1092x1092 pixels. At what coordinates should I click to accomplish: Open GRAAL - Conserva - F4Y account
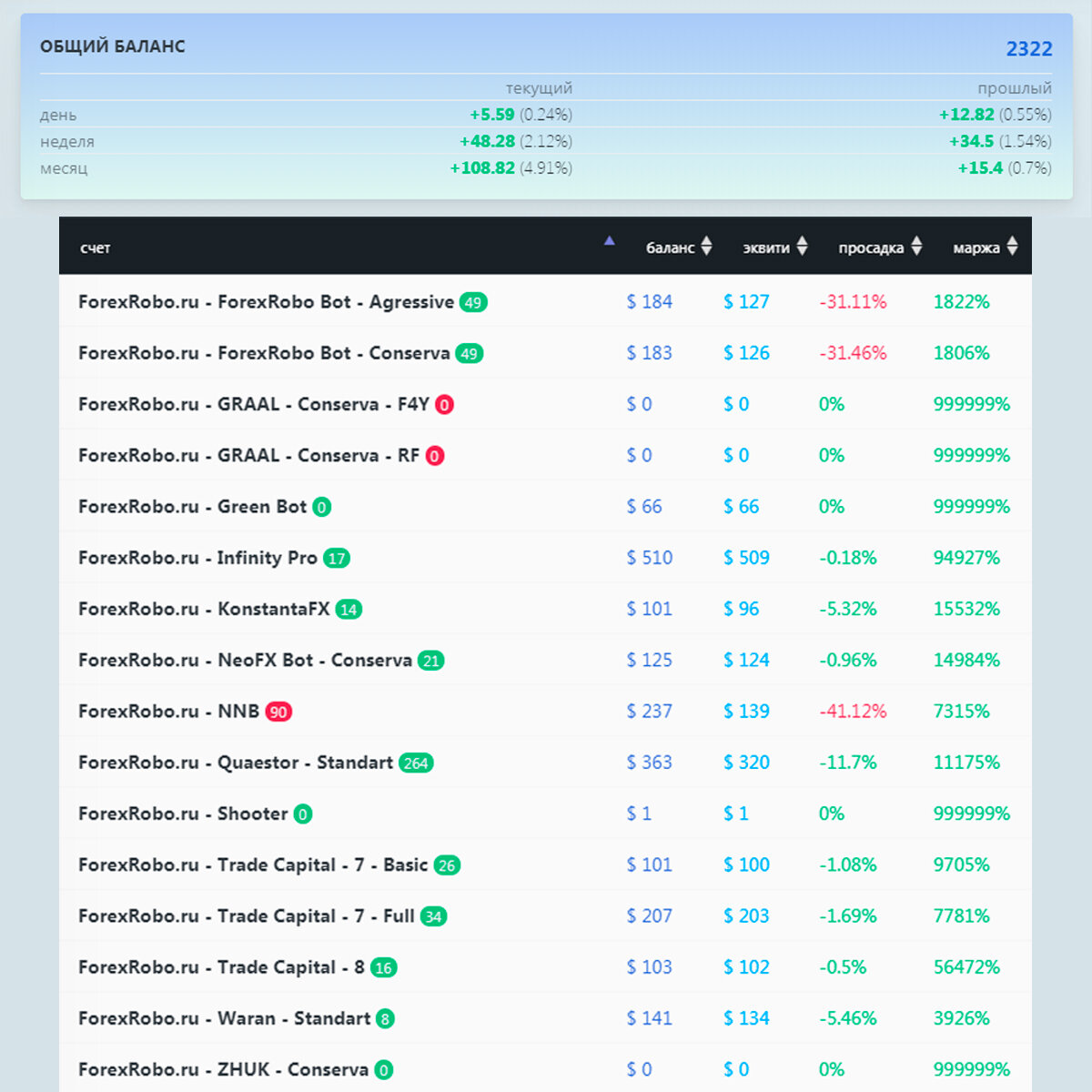[x=254, y=404]
